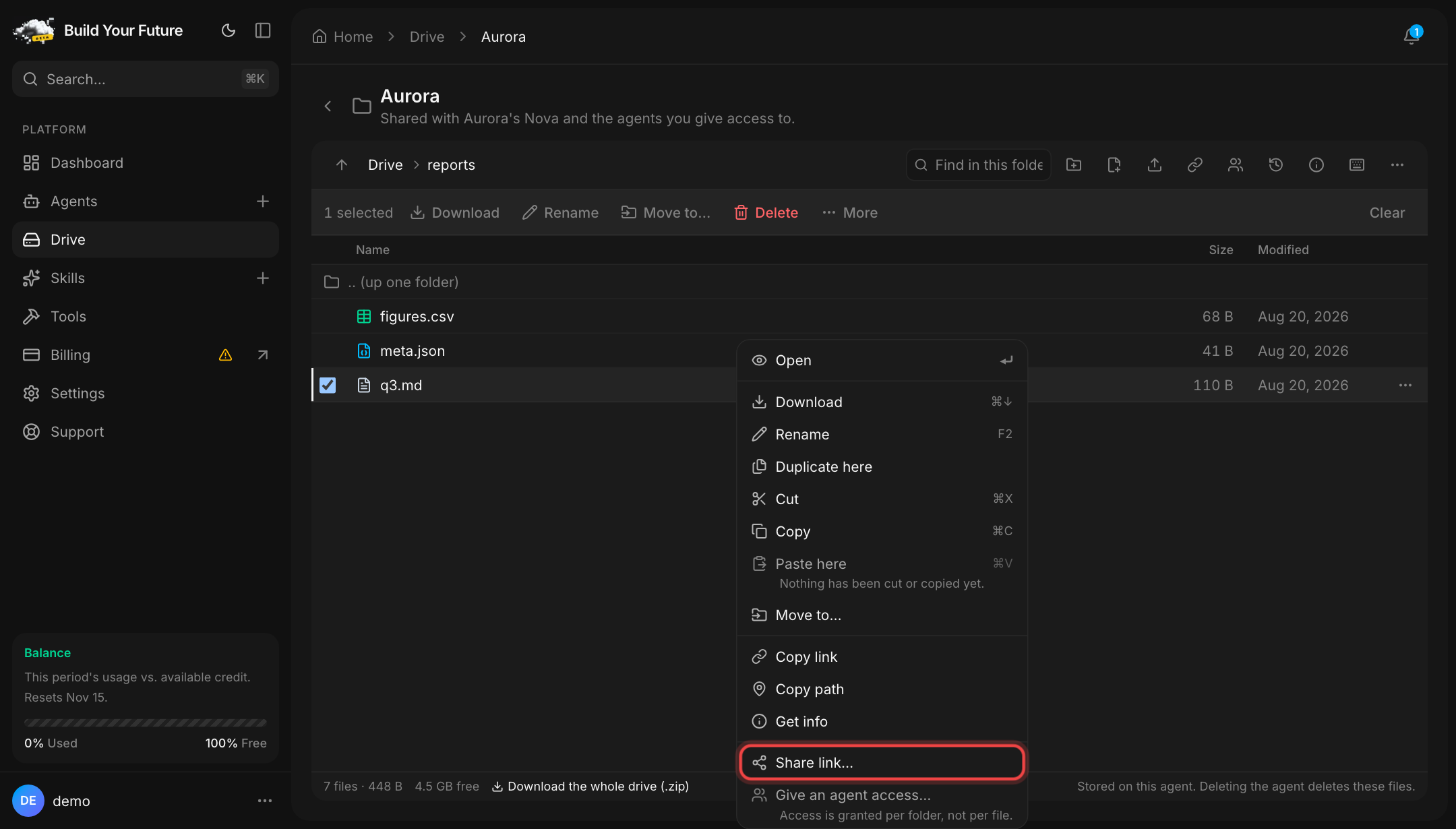1456x829 pixels.
Task: Open Billing external arrow icon
Action: (263, 355)
